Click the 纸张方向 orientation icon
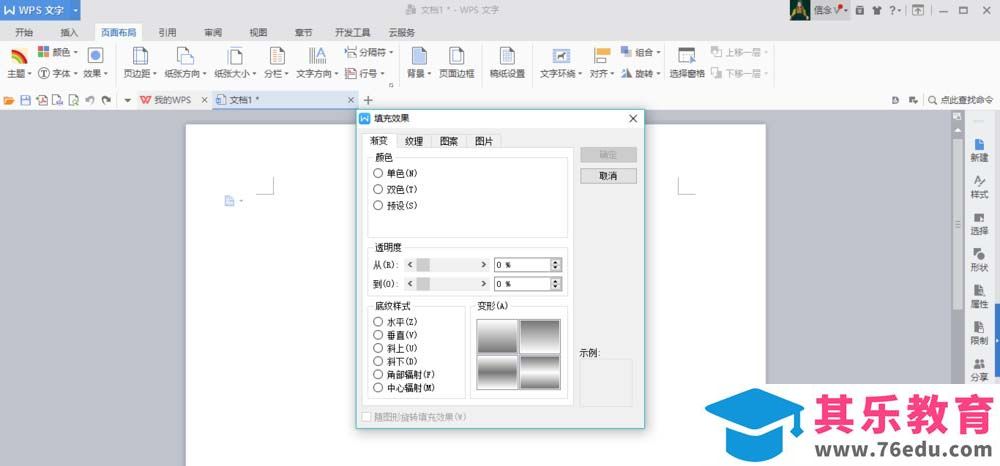 point(185,56)
